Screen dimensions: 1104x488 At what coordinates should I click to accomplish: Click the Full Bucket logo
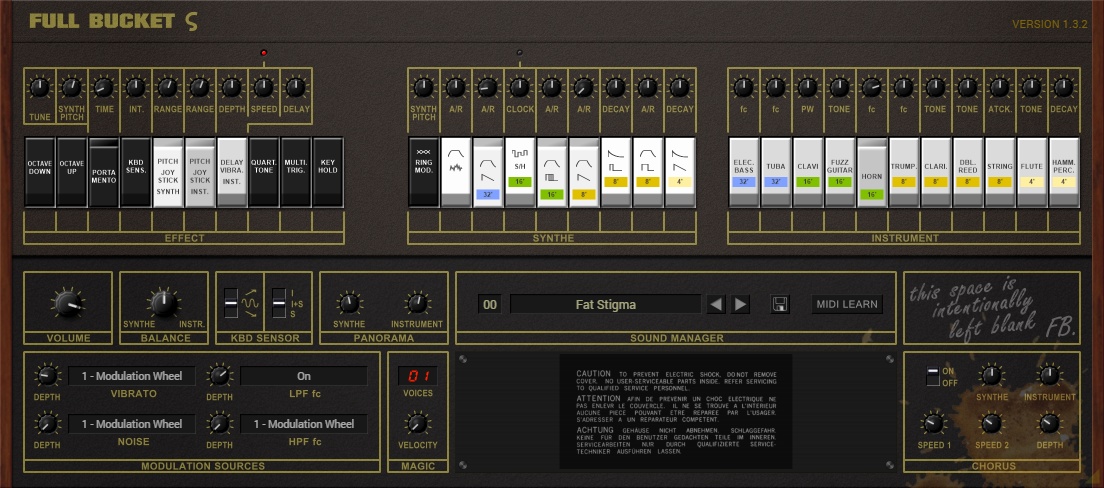113,22
